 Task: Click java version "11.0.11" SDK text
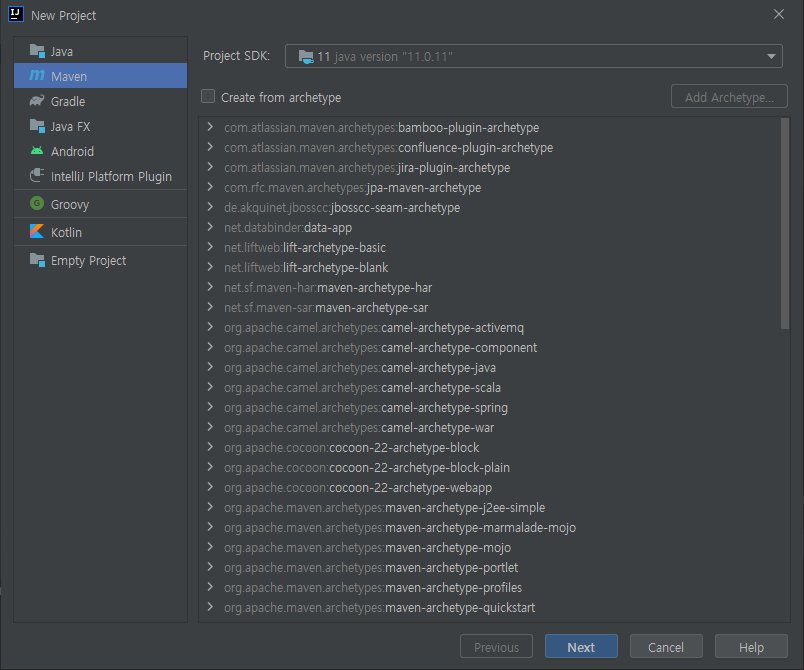pyautogui.click(x=394, y=56)
